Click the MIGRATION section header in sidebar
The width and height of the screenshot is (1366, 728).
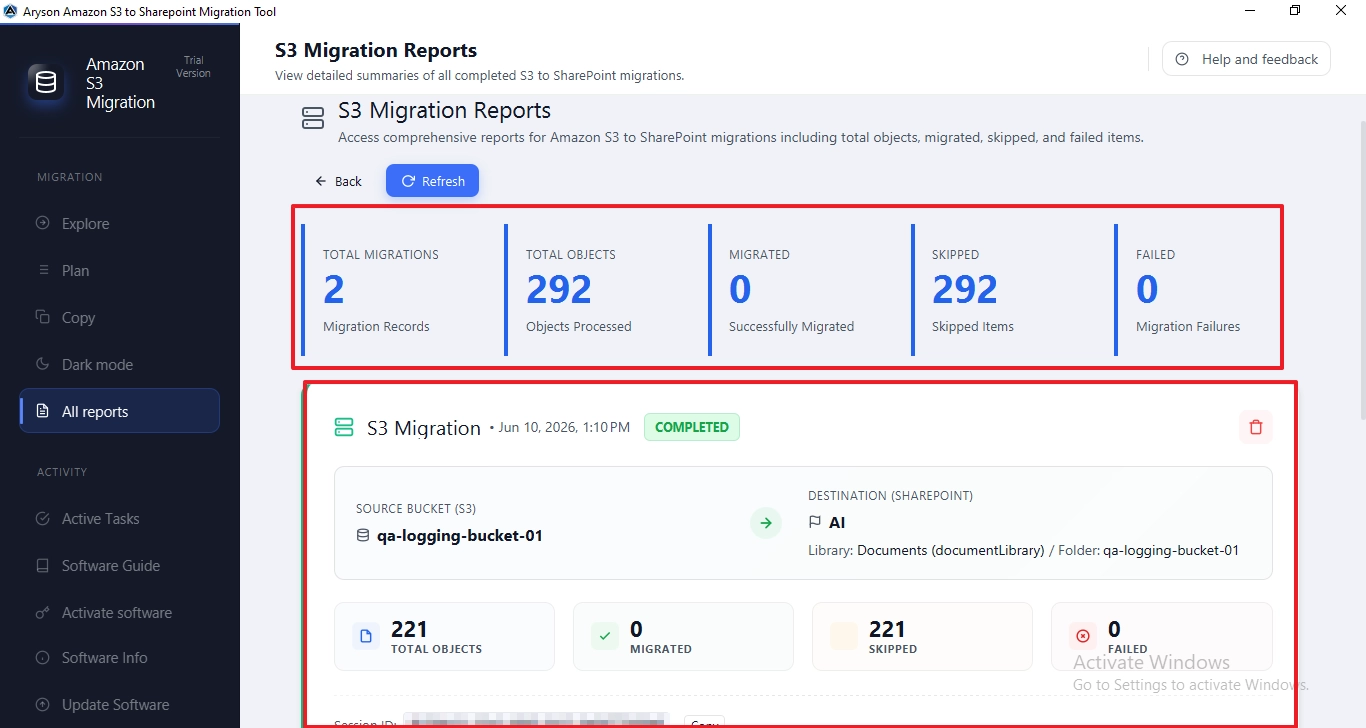click(x=70, y=177)
